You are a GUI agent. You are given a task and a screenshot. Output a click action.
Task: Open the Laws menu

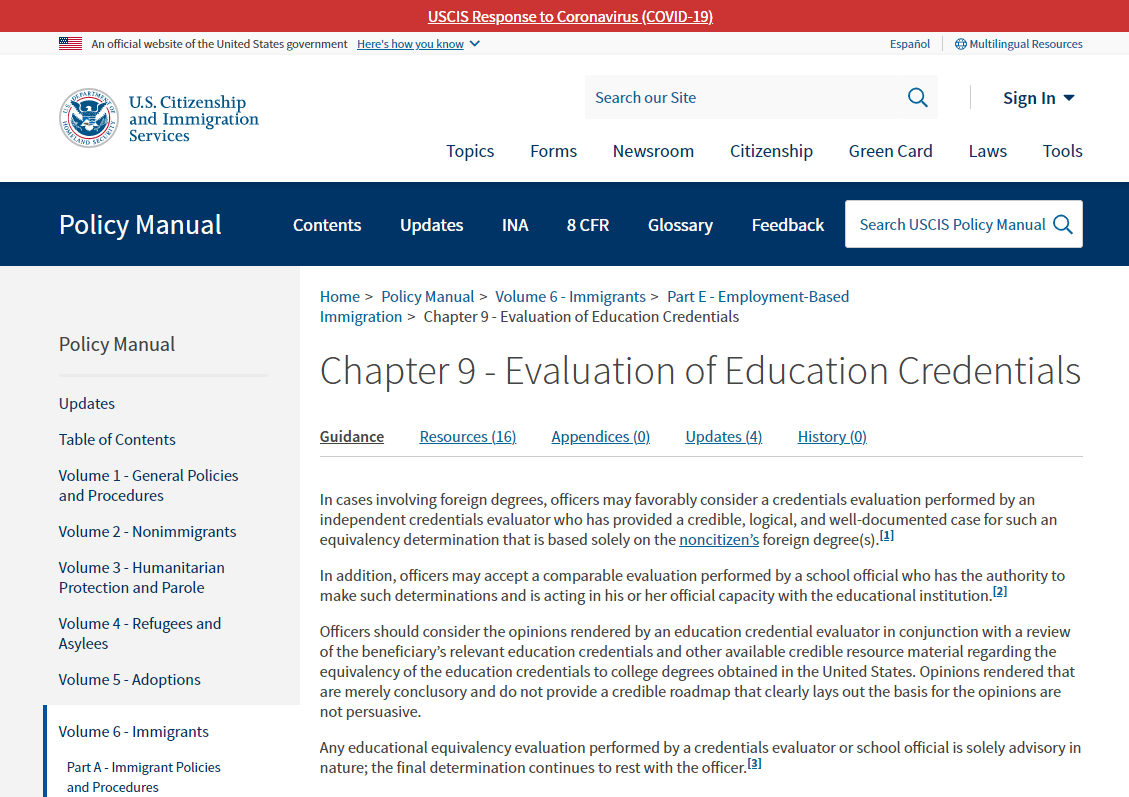(987, 151)
